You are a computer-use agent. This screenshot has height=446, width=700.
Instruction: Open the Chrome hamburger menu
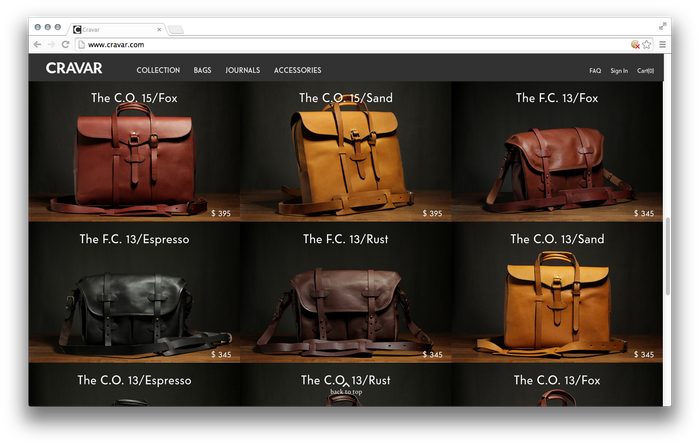tap(662, 44)
